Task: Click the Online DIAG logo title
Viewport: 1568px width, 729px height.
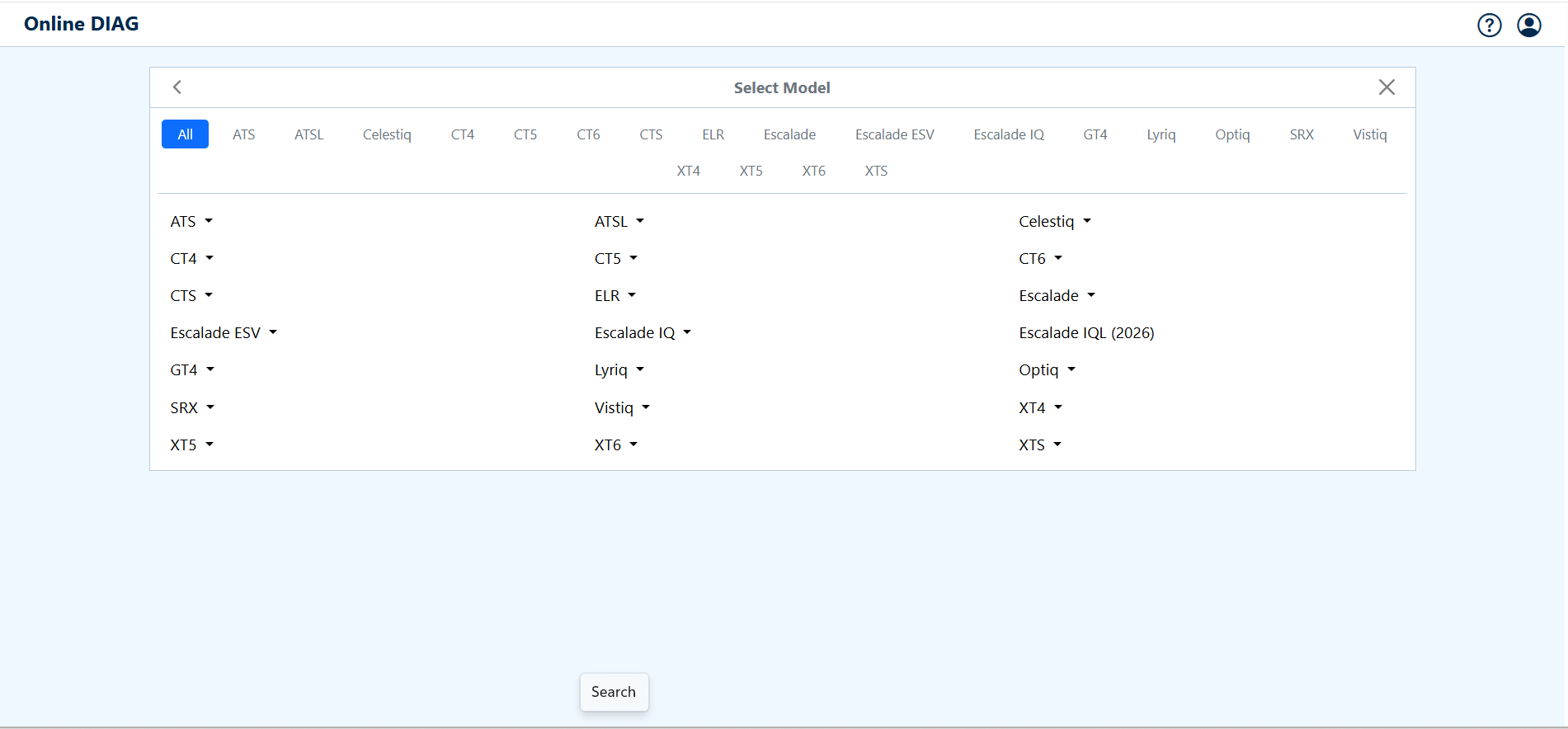Action: pos(82,24)
